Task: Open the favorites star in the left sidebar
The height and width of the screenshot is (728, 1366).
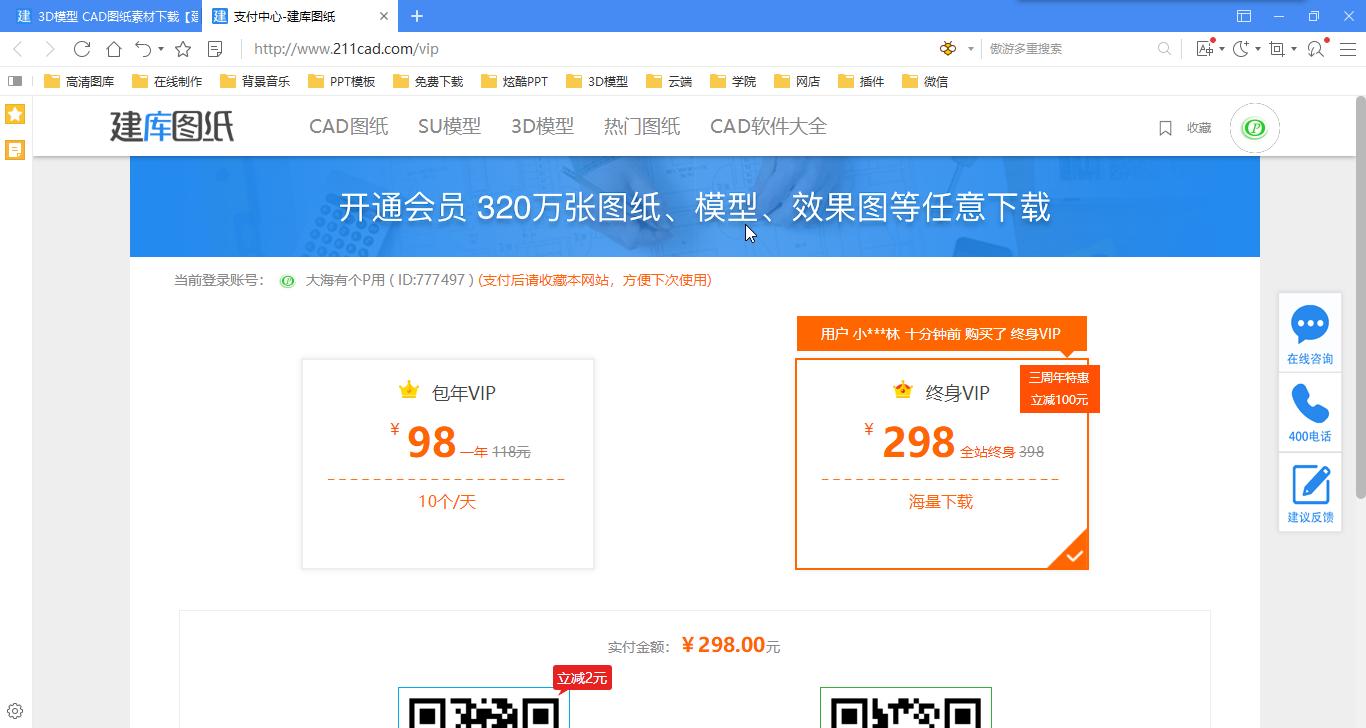Action: (15, 114)
